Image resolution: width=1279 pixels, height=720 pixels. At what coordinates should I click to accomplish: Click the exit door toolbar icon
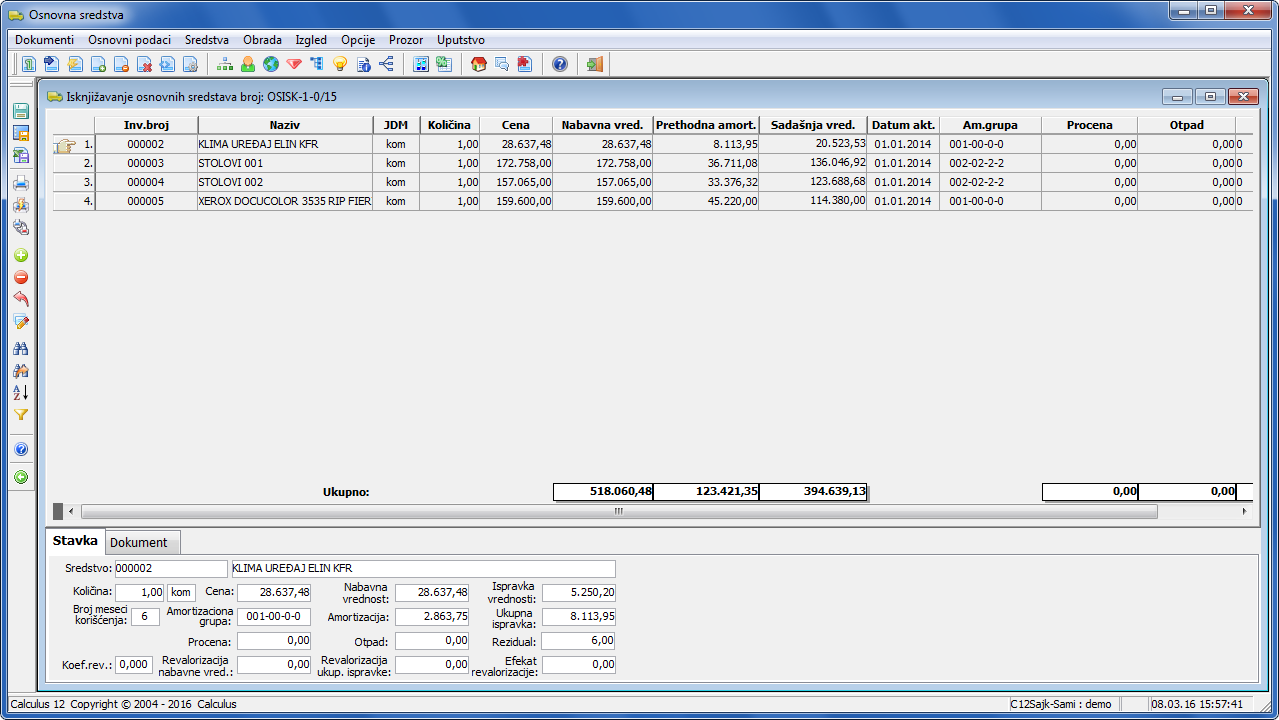595,64
